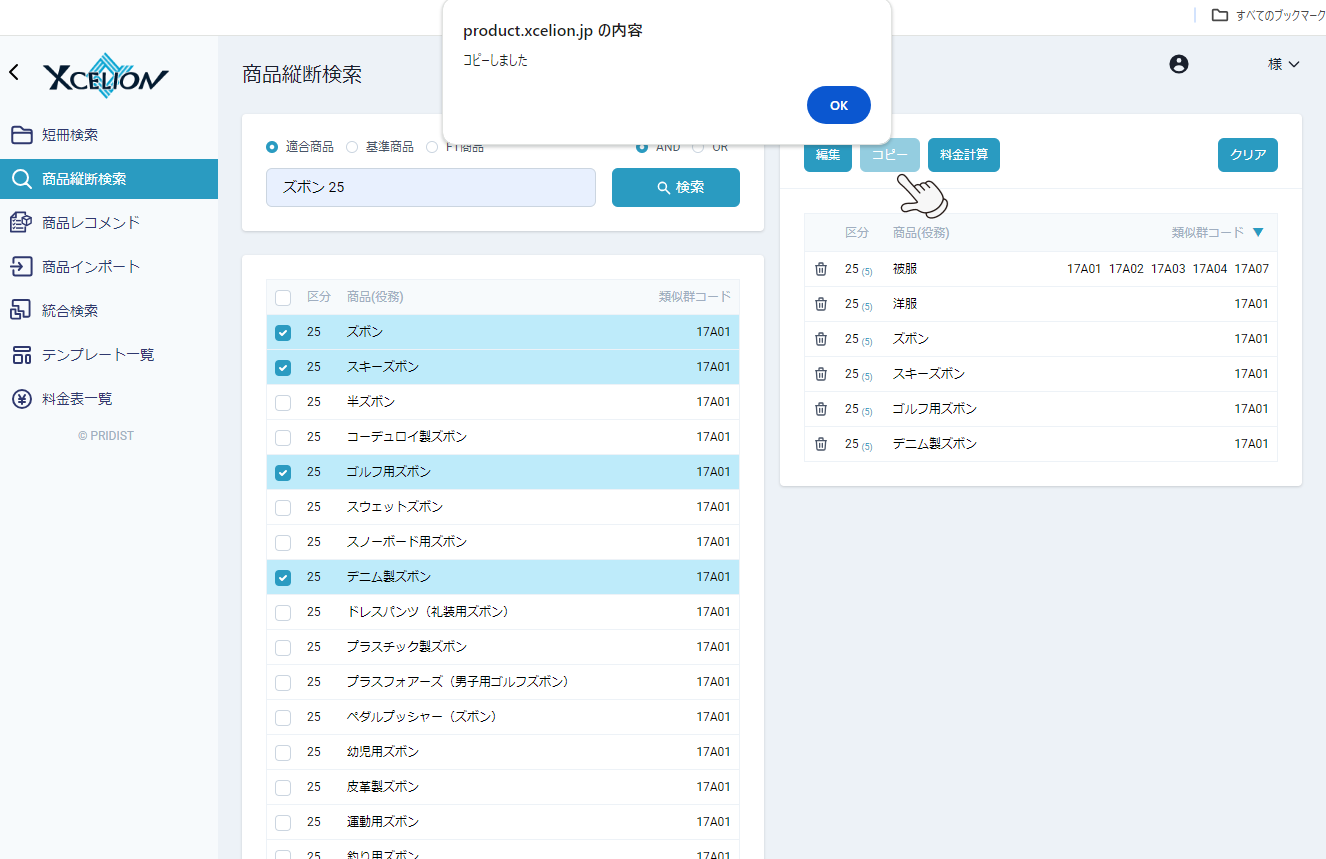Check the スウェットズボン checkbox
This screenshot has width=1326, height=859.
[283, 507]
